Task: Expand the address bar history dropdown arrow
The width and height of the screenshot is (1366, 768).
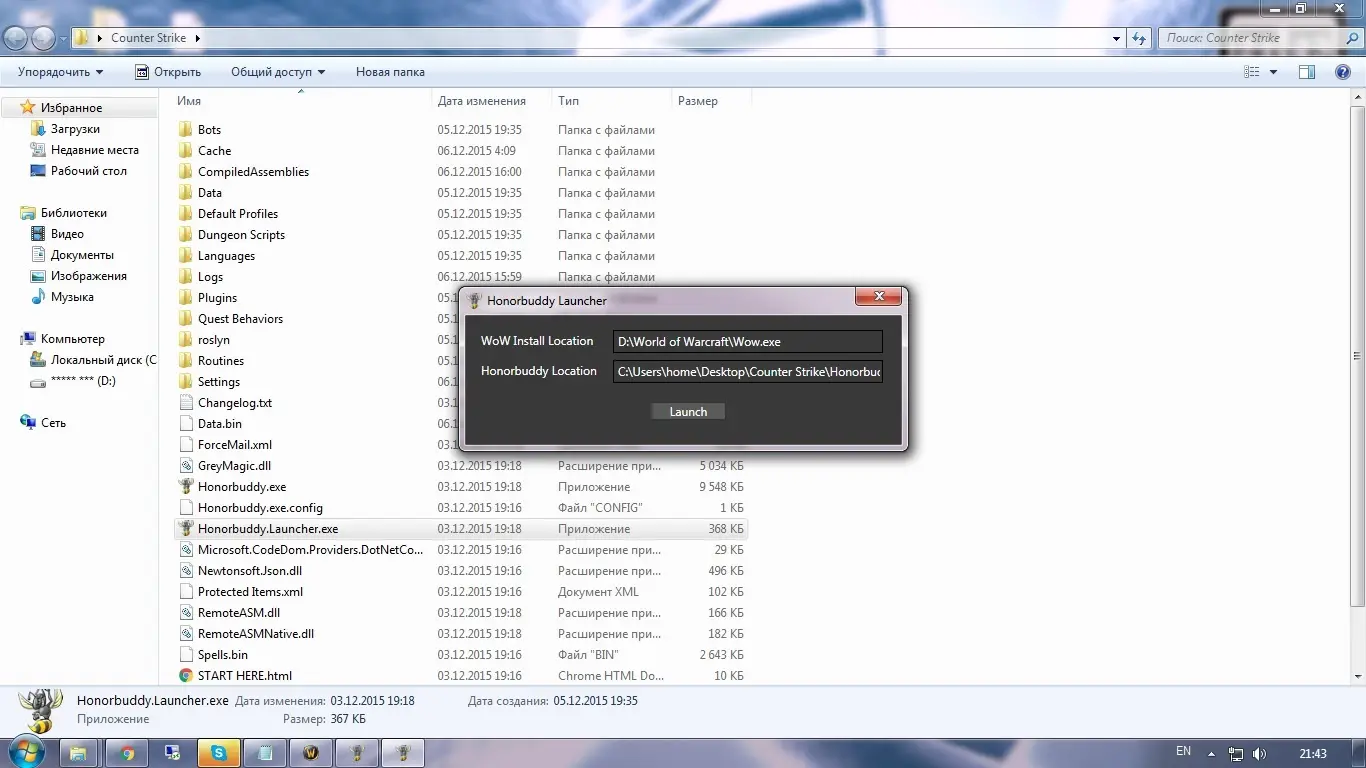Action: (1117, 38)
